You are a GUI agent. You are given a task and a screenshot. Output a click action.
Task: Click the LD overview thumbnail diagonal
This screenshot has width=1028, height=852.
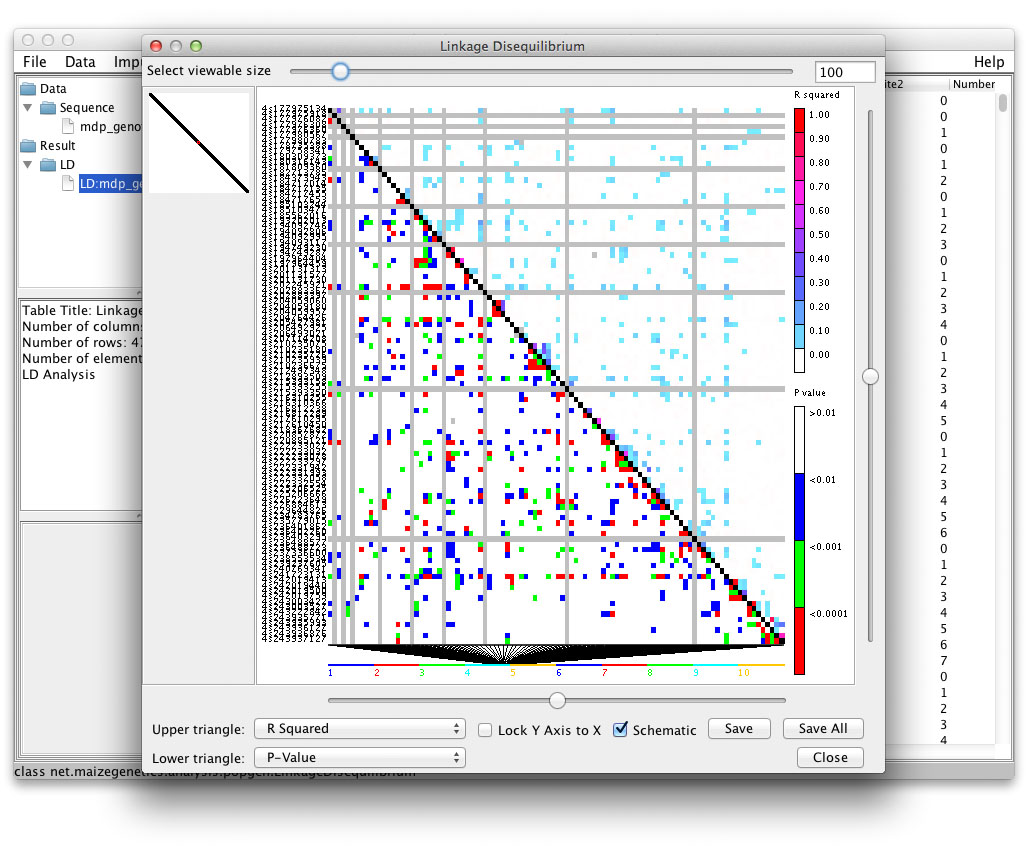coord(199,143)
